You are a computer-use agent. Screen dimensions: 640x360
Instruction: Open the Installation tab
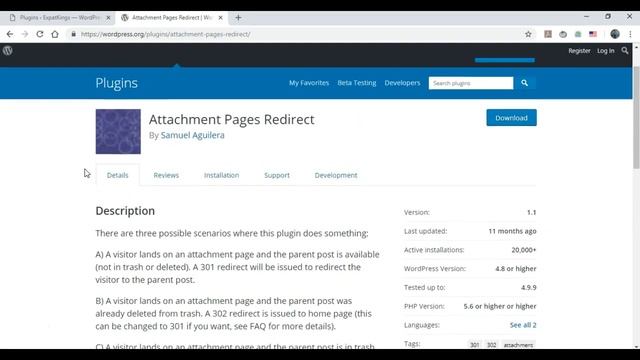222,175
